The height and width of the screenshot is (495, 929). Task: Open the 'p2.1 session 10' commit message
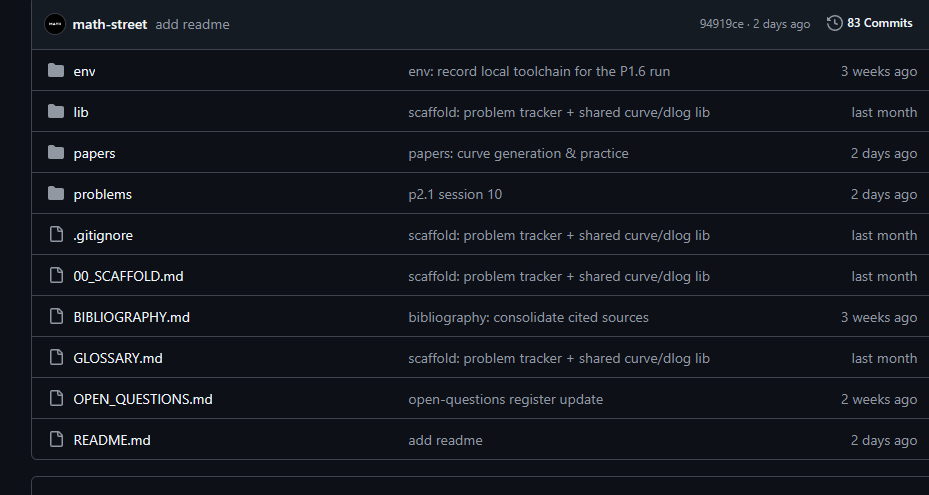[x=455, y=194]
